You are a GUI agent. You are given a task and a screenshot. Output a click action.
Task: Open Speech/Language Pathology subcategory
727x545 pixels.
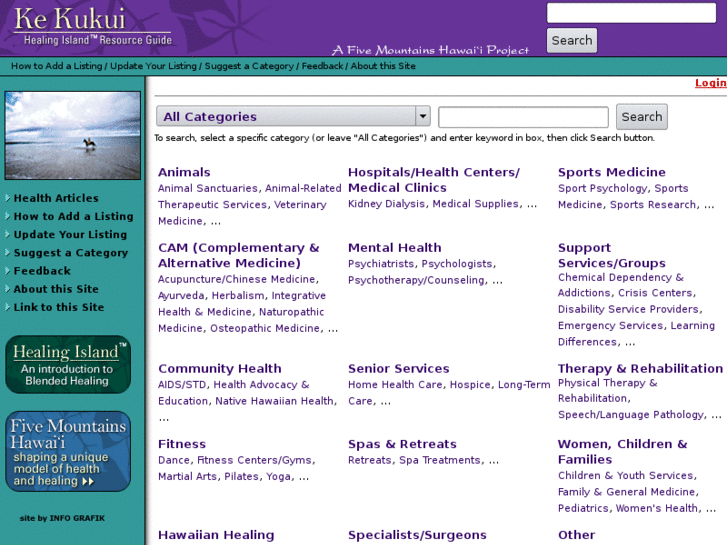click(x=631, y=415)
